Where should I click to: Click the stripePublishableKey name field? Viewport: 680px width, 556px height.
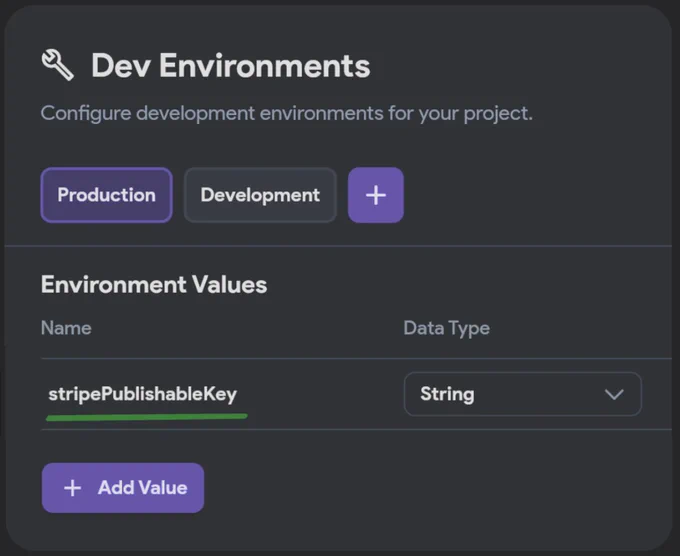(143, 394)
